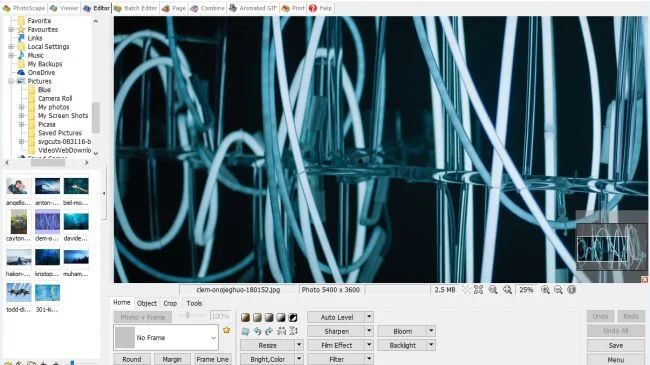
Task: Click folder tree horizontal scrollbar
Action: pyautogui.click(x=46, y=163)
